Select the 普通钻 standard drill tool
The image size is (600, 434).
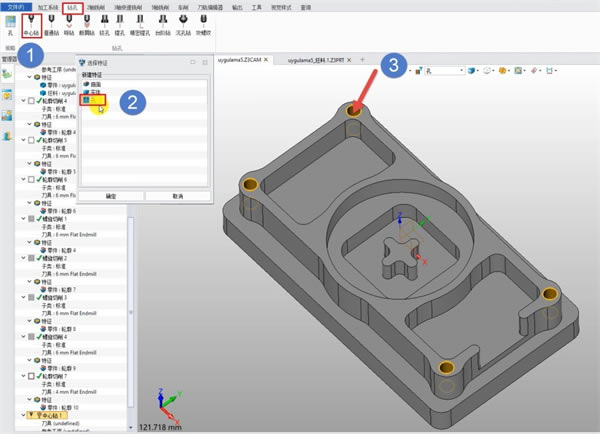(x=51, y=25)
